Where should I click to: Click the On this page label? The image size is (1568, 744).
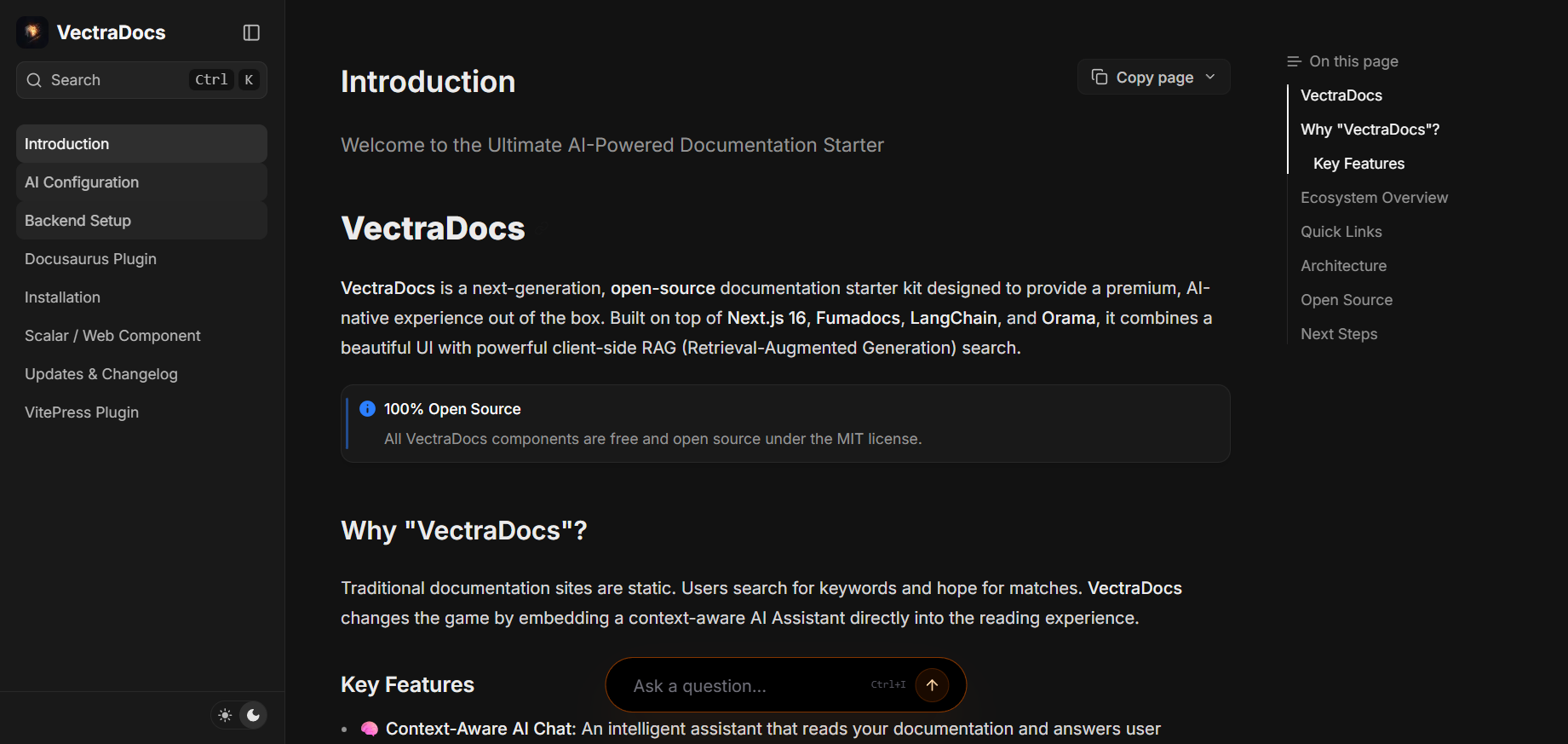tap(1353, 61)
